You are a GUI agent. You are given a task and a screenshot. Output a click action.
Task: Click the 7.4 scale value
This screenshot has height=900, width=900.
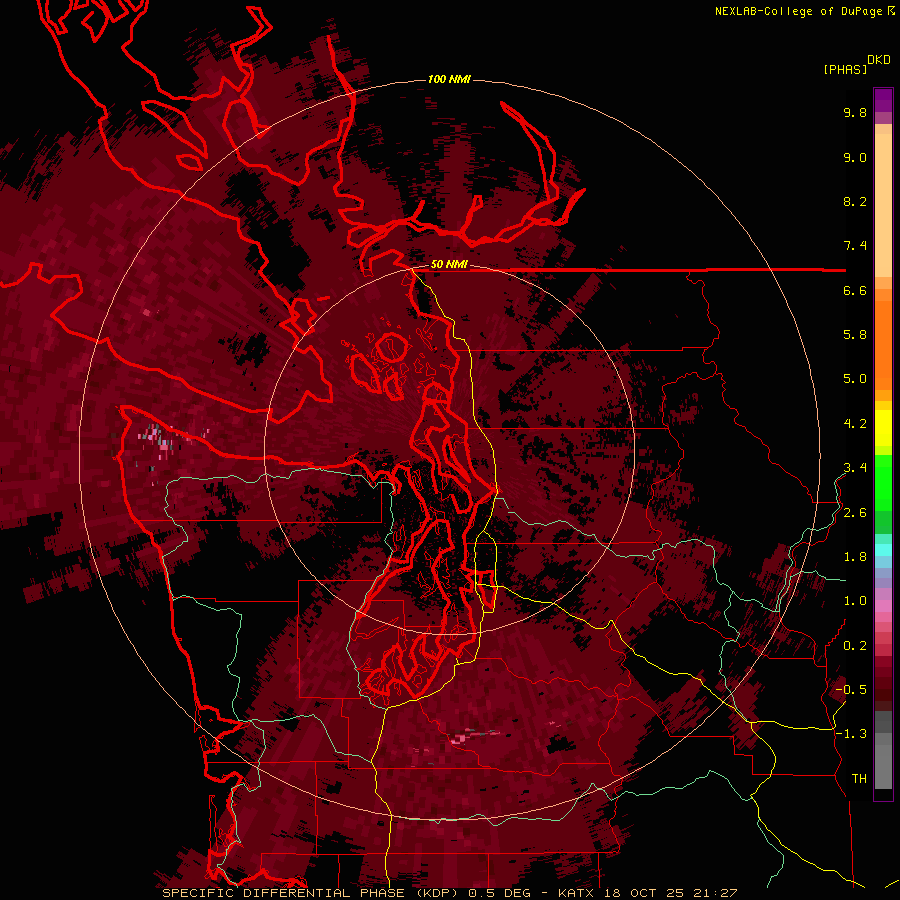click(855, 246)
